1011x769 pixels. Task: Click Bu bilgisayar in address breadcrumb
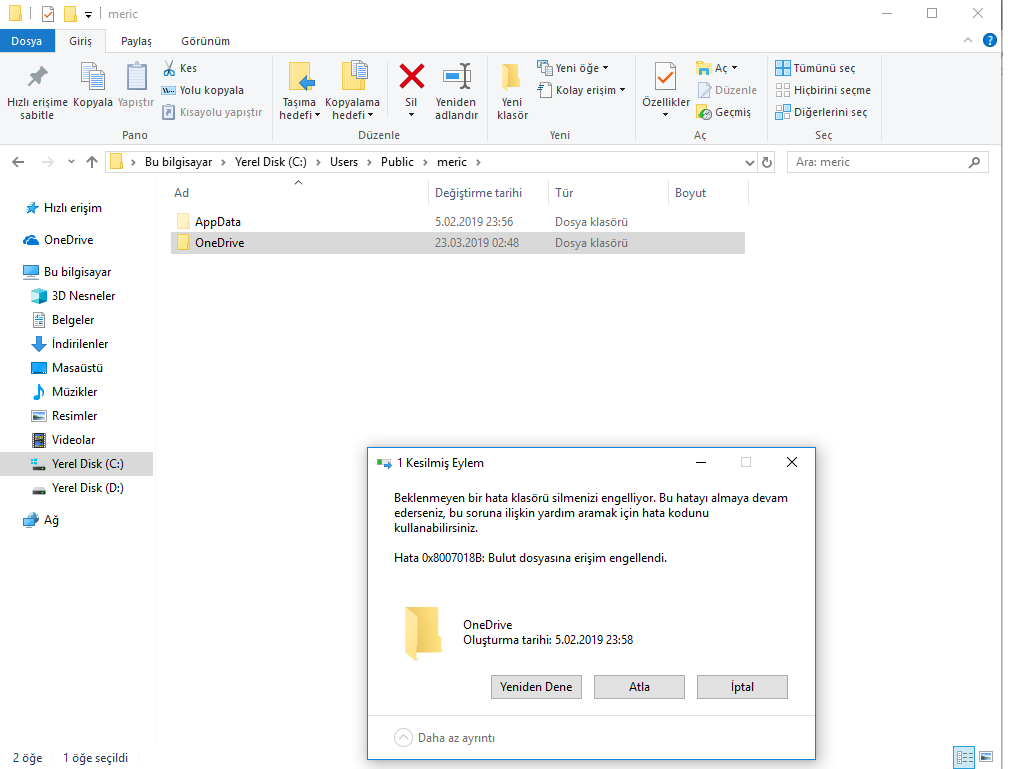(178, 162)
